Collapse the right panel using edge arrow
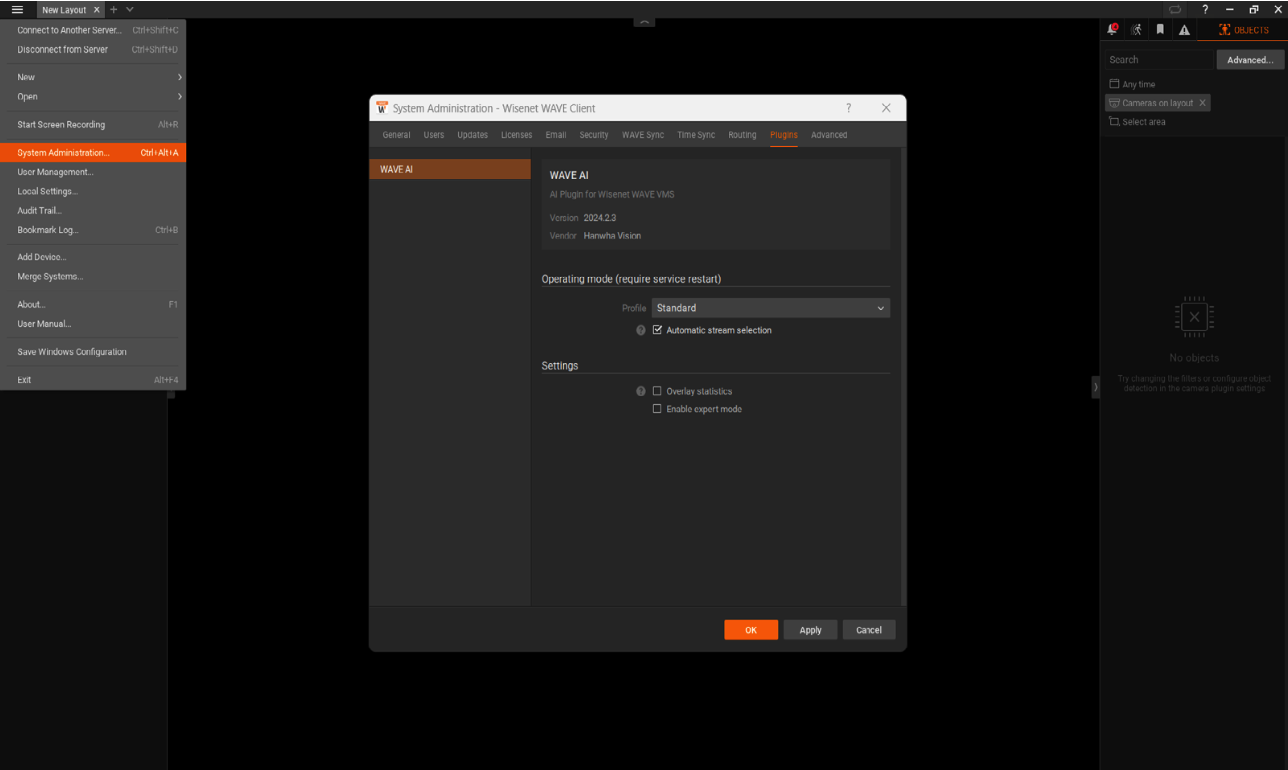 [1095, 386]
